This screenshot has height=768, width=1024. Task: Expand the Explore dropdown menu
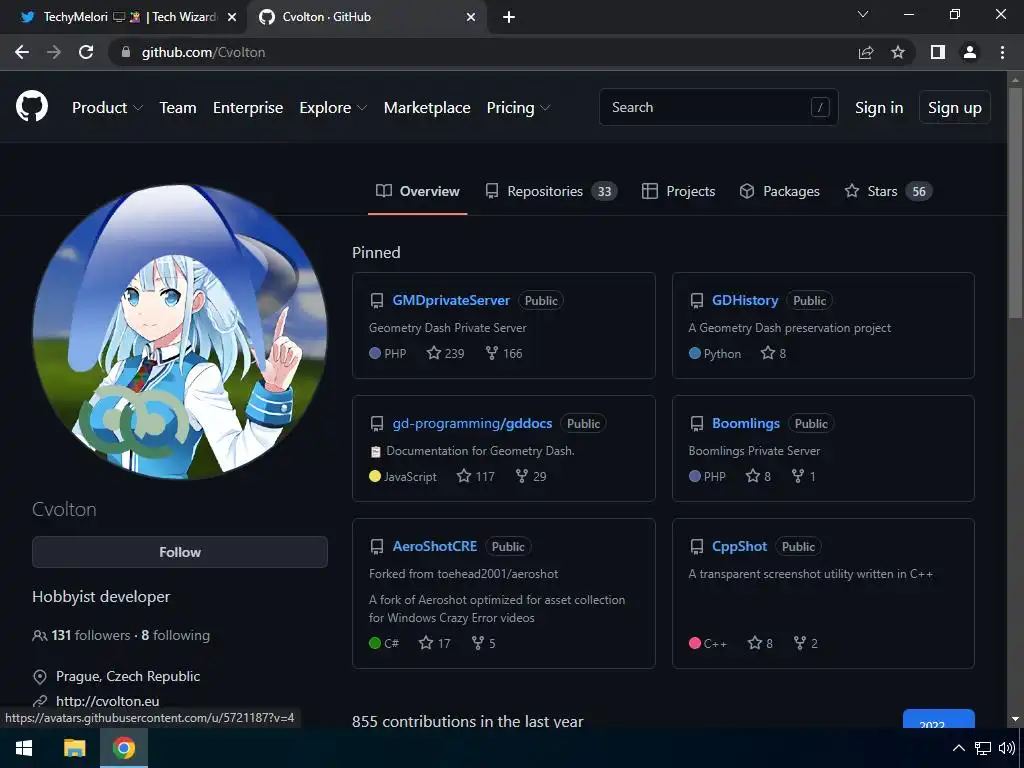(333, 108)
